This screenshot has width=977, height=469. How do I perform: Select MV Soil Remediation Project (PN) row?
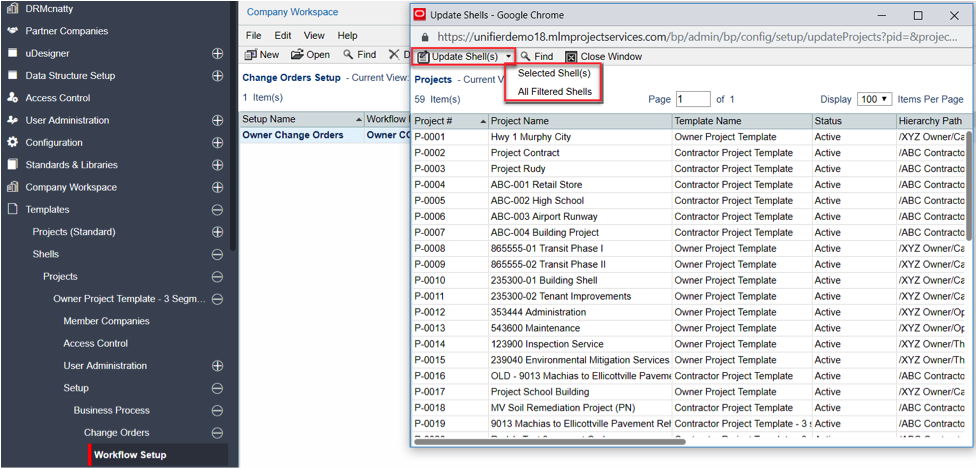coord(689,408)
